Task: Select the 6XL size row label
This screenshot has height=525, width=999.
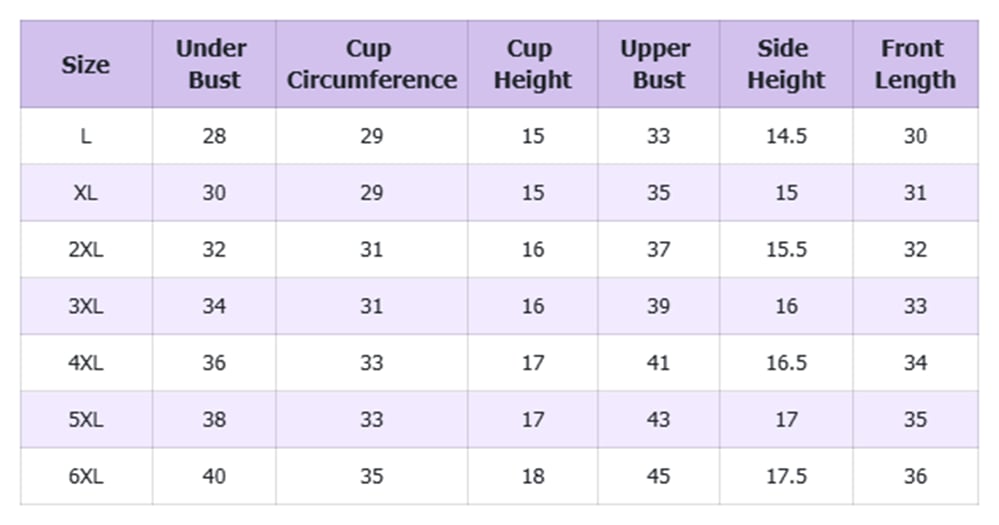Action: click(x=86, y=476)
